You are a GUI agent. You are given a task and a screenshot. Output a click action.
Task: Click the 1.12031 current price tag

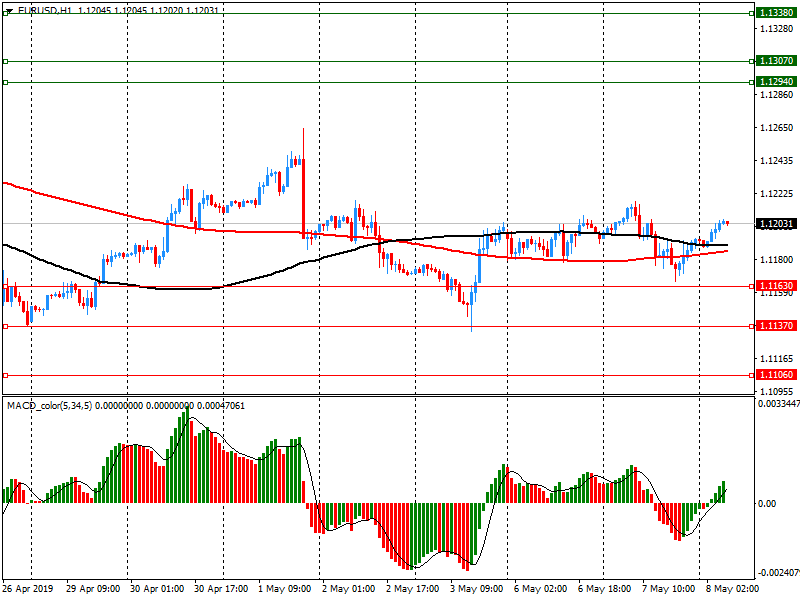tap(775, 224)
